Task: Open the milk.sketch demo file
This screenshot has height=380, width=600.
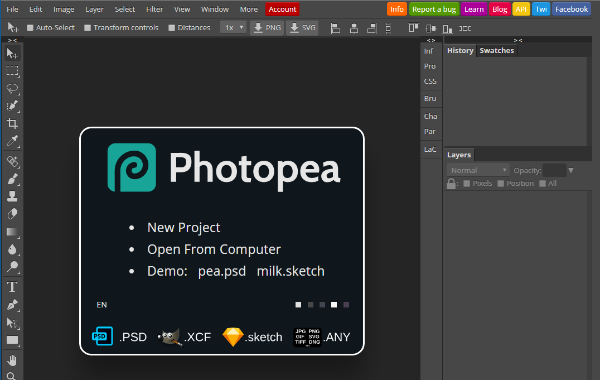Action: coord(291,271)
